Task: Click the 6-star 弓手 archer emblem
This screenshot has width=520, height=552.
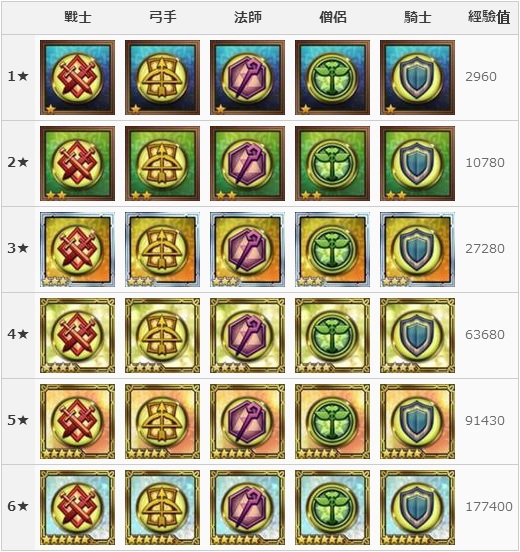Action: coord(162,508)
